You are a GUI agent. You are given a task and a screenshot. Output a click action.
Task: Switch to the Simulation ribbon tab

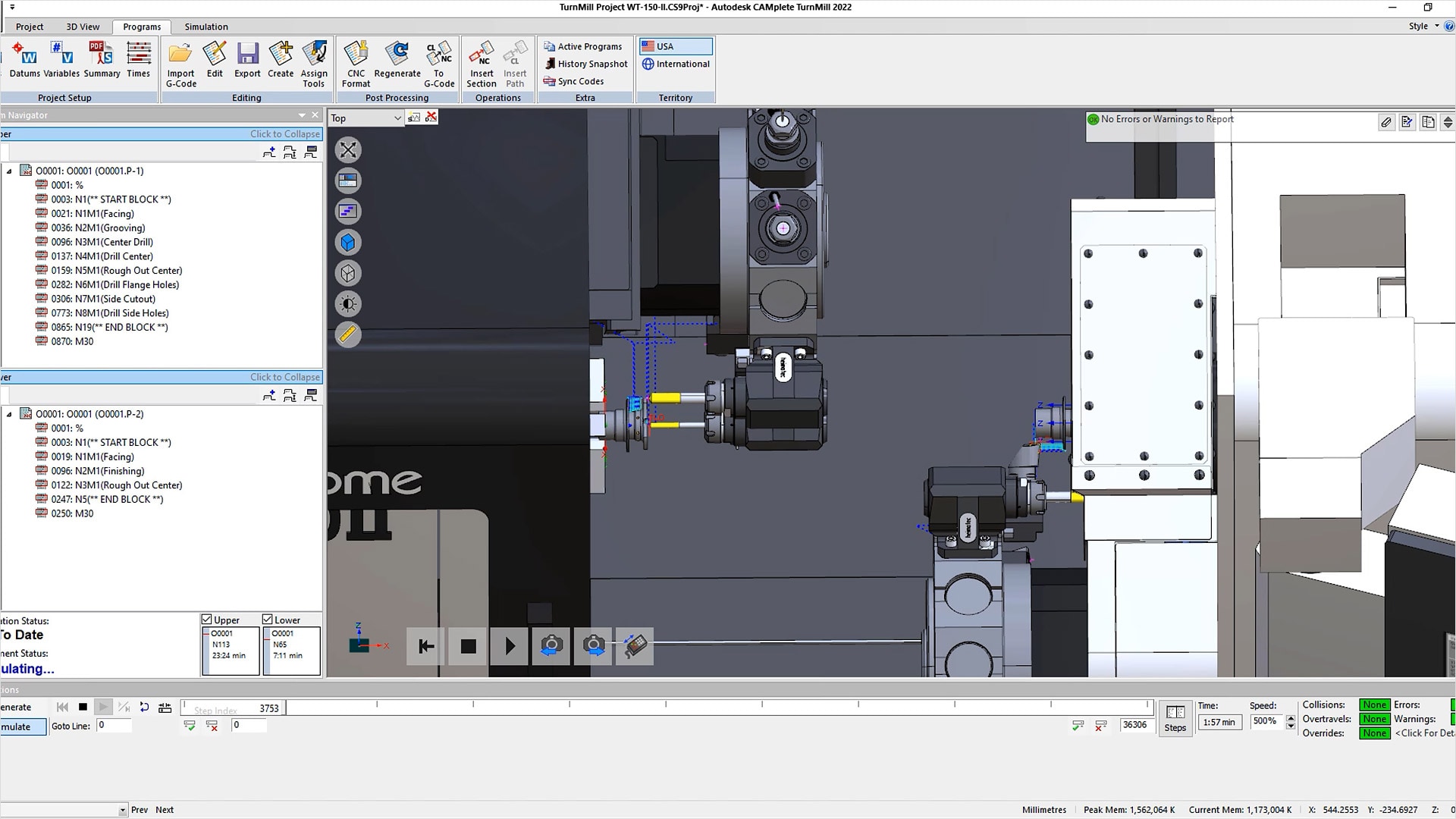206,27
